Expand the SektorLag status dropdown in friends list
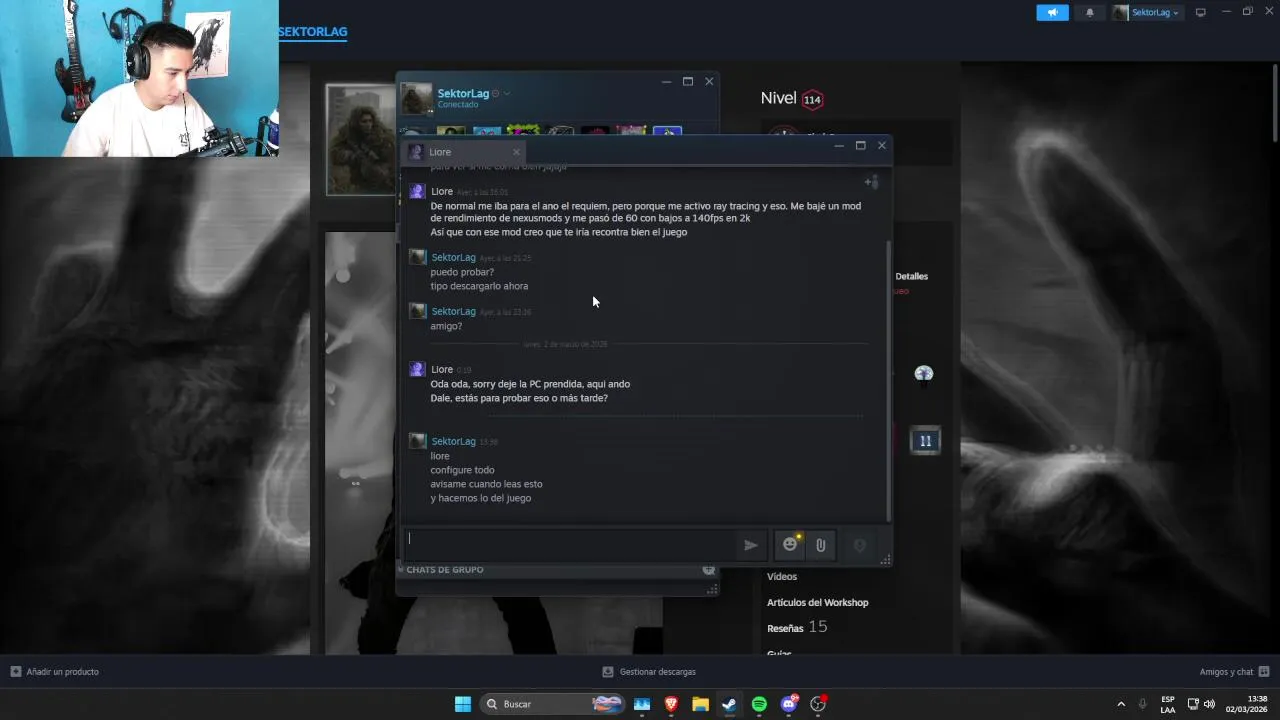Screen dimensions: 1280x720 click(x=507, y=93)
